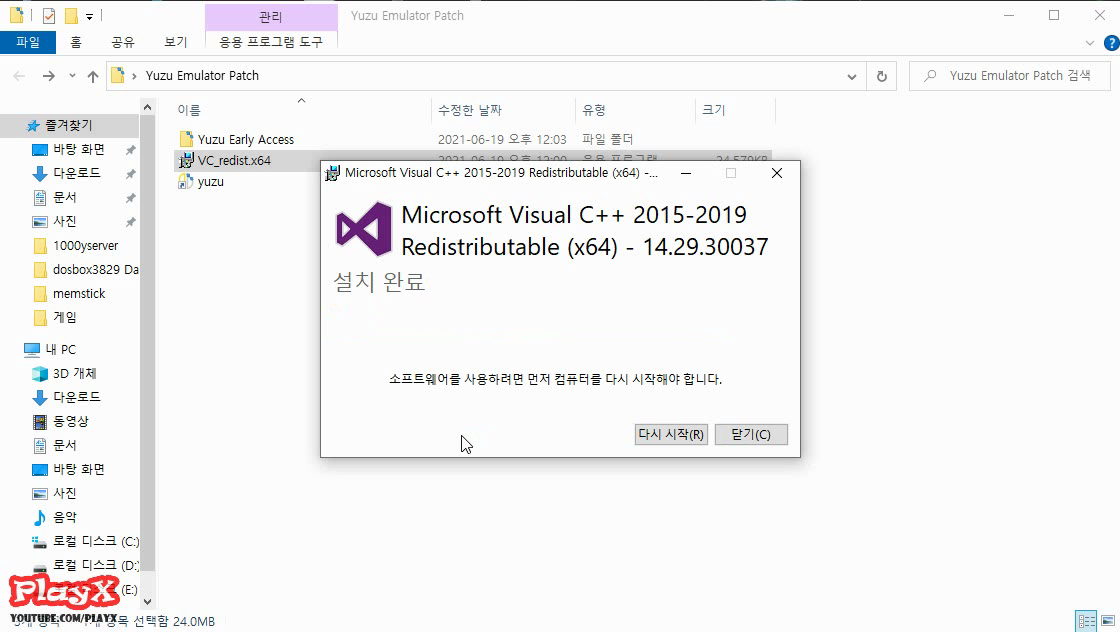Sort by the 유형 column header
Screen dimensions: 1120x632
click(x=594, y=110)
